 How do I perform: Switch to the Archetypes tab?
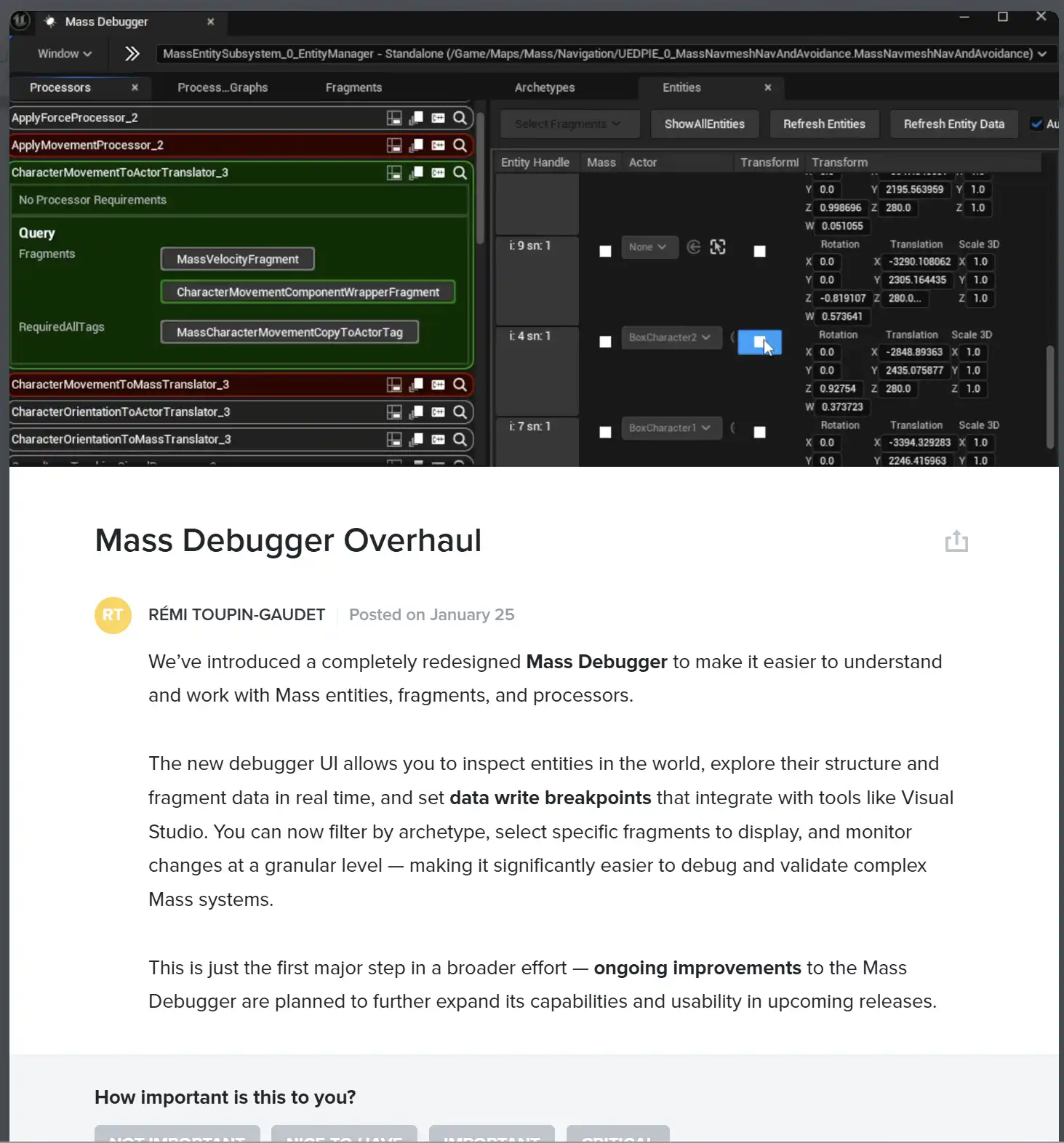pyautogui.click(x=544, y=87)
